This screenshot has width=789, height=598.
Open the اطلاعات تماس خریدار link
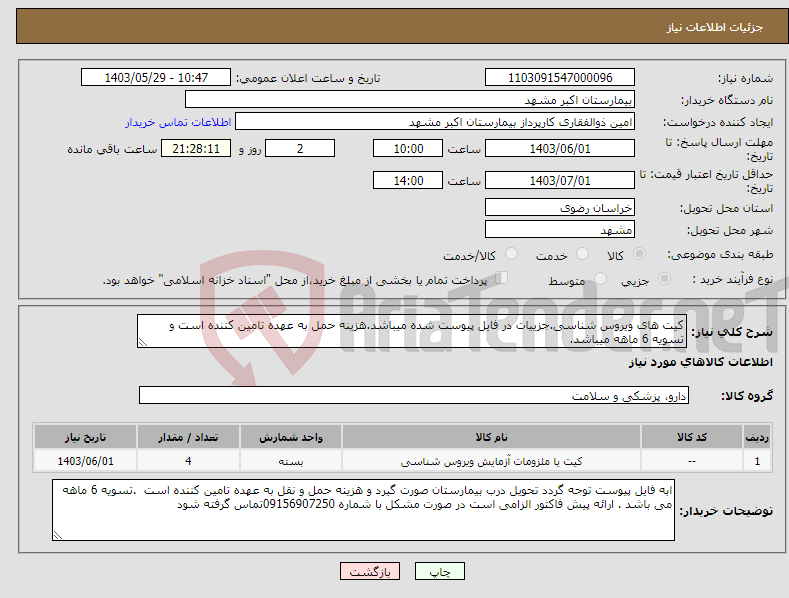tap(178, 122)
